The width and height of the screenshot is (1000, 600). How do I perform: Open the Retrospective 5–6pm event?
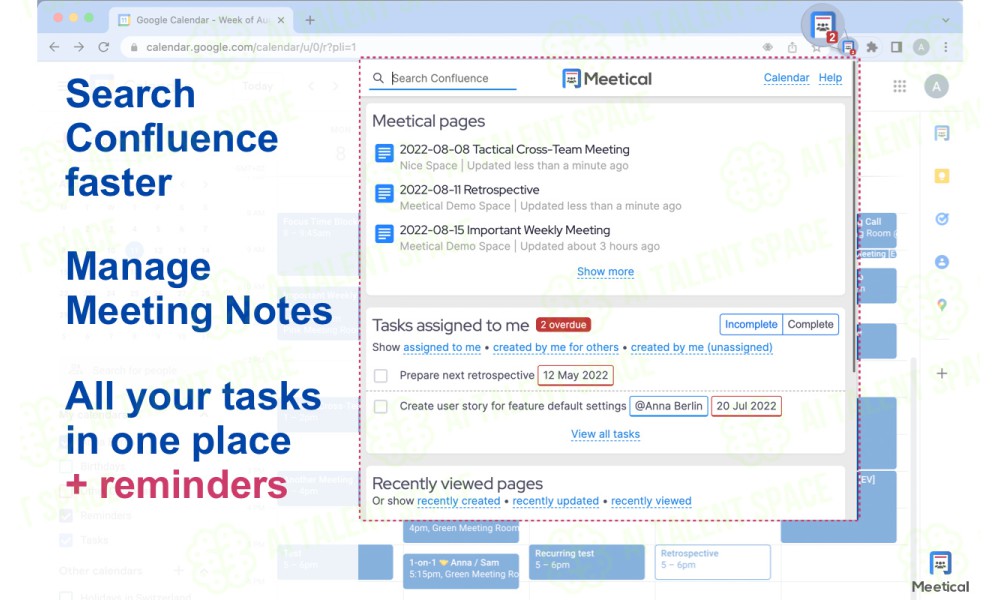tap(712, 562)
